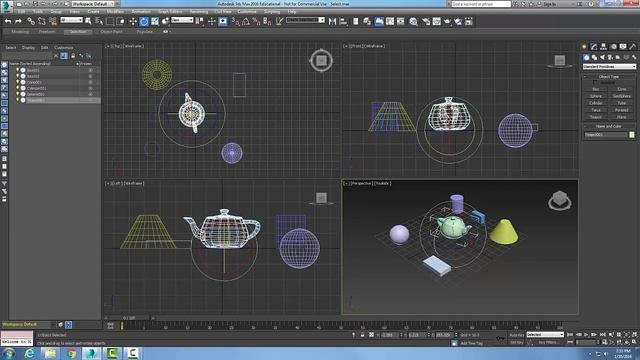This screenshot has width=640, height=360.
Task: Open the Selected key filter dropdown
Action: (x=545, y=335)
